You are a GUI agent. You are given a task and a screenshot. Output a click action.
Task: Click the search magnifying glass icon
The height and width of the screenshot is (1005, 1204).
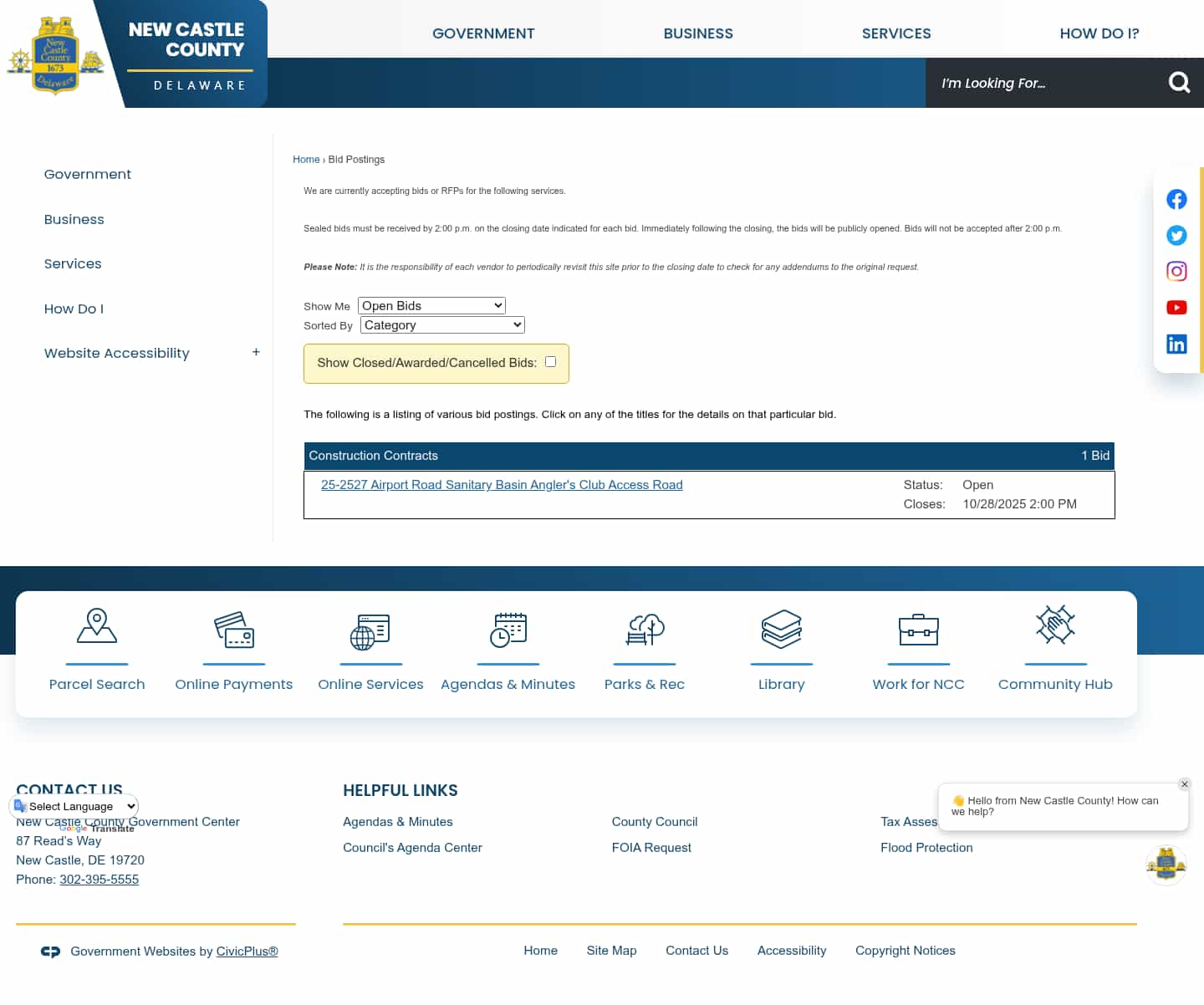[x=1179, y=82]
